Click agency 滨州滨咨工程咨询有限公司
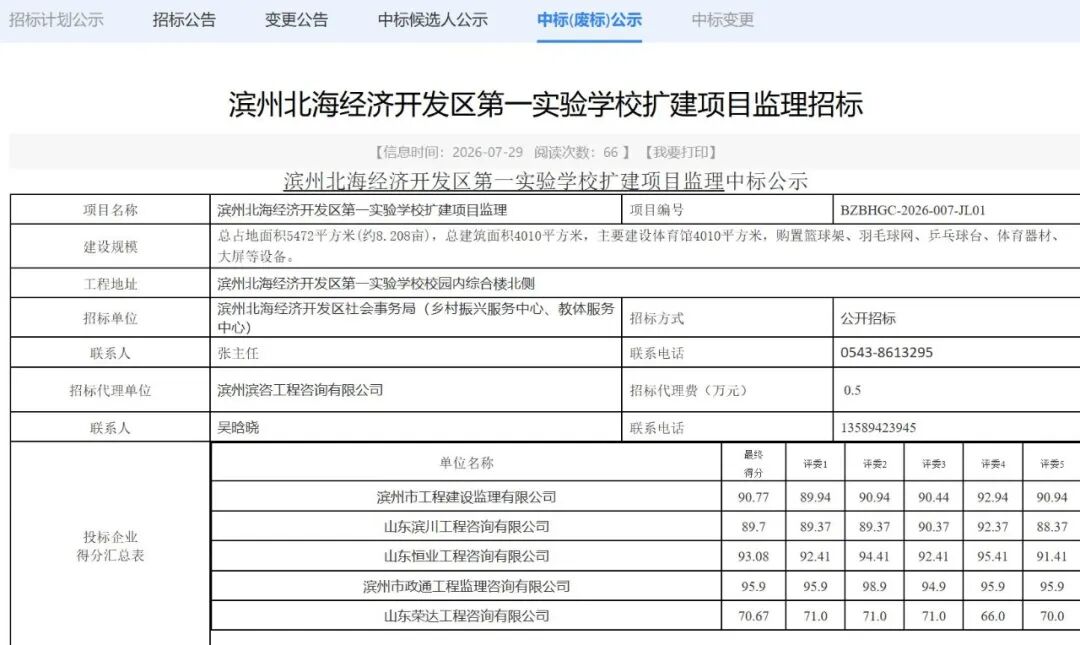The width and height of the screenshot is (1080, 645). pos(300,390)
